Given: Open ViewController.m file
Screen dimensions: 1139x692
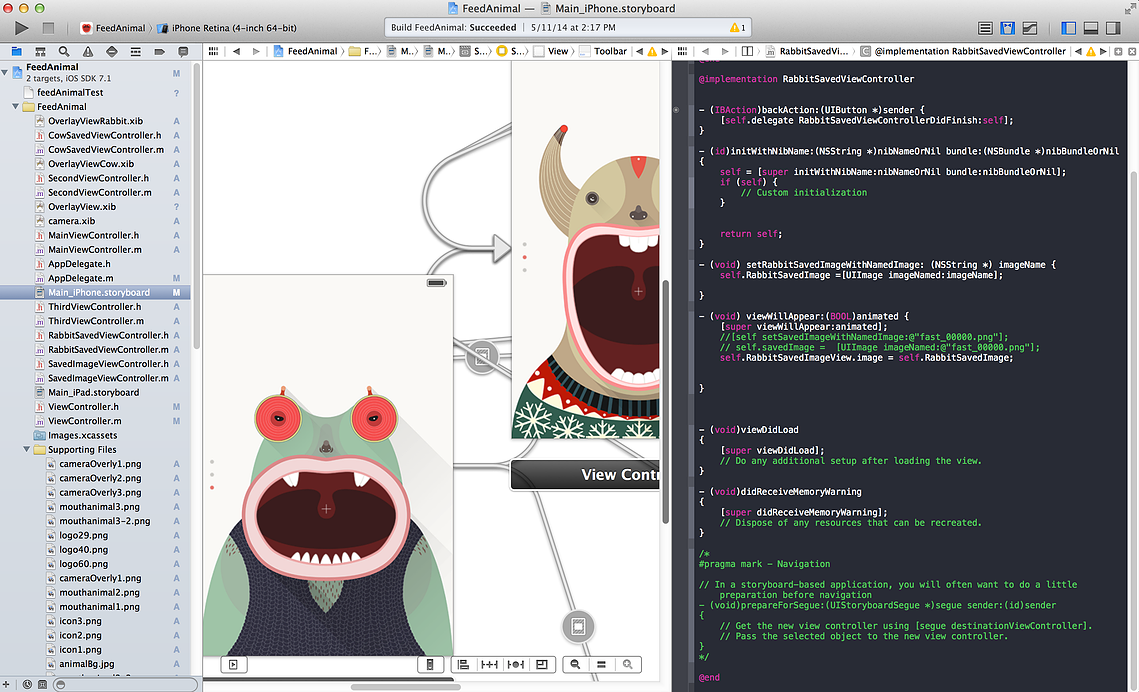Looking at the screenshot, I should (95, 421).
